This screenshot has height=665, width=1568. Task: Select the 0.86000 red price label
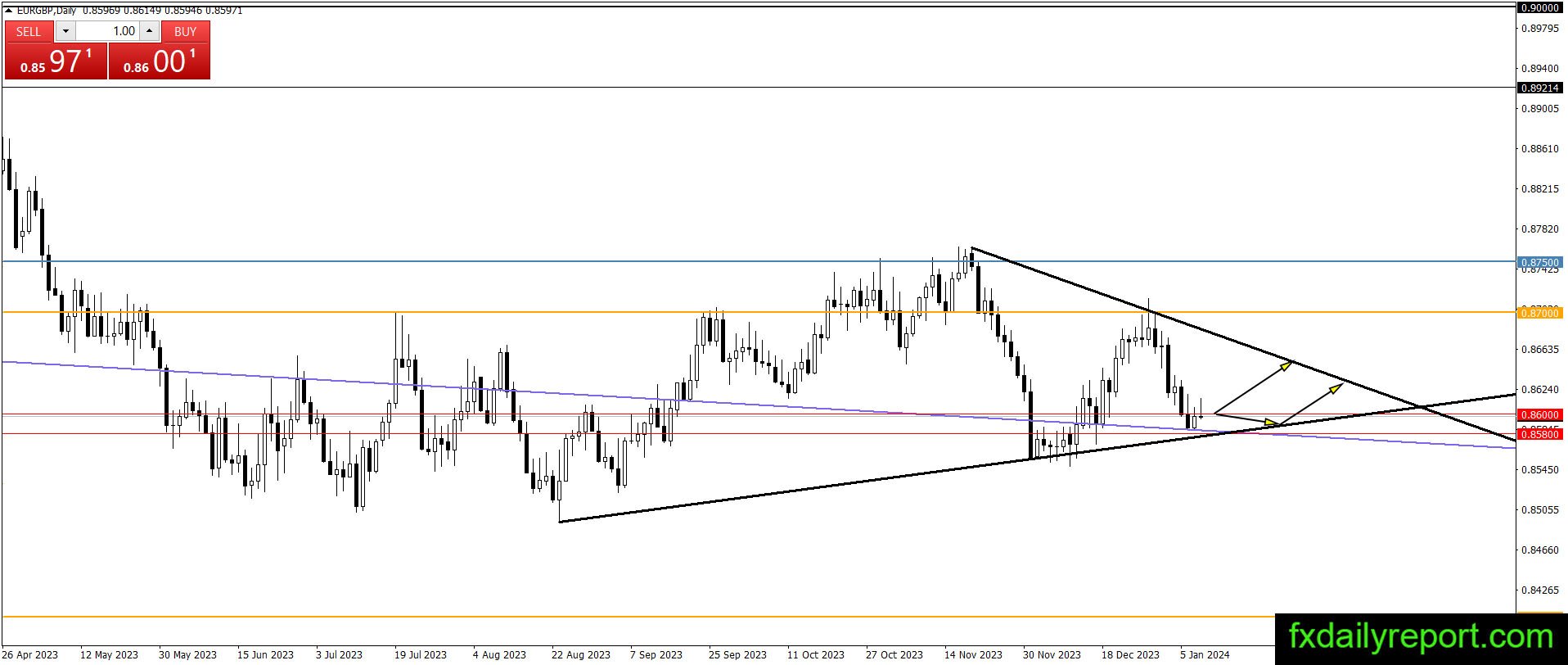[1540, 414]
